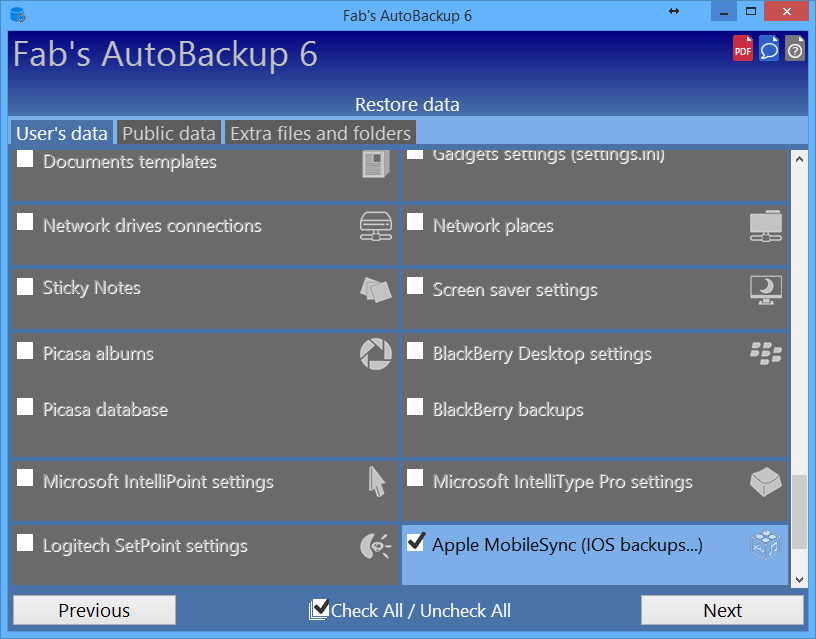This screenshot has height=639, width=816.
Task: Enable Logitech SetPoint settings checkbox
Action: pyautogui.click(x=25, y=543)
